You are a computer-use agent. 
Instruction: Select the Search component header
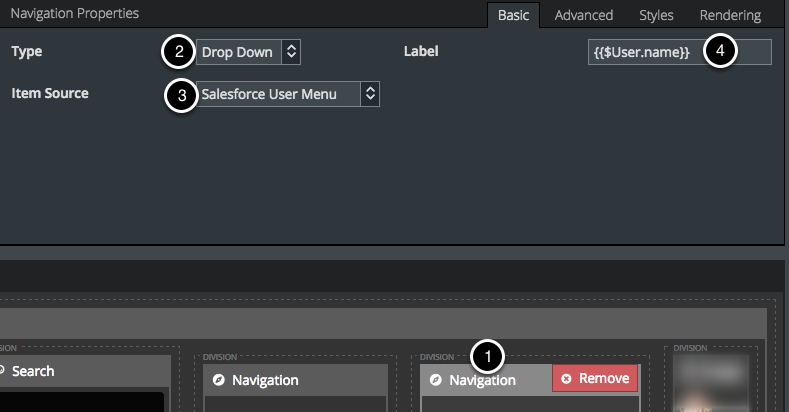pos(80,371)
